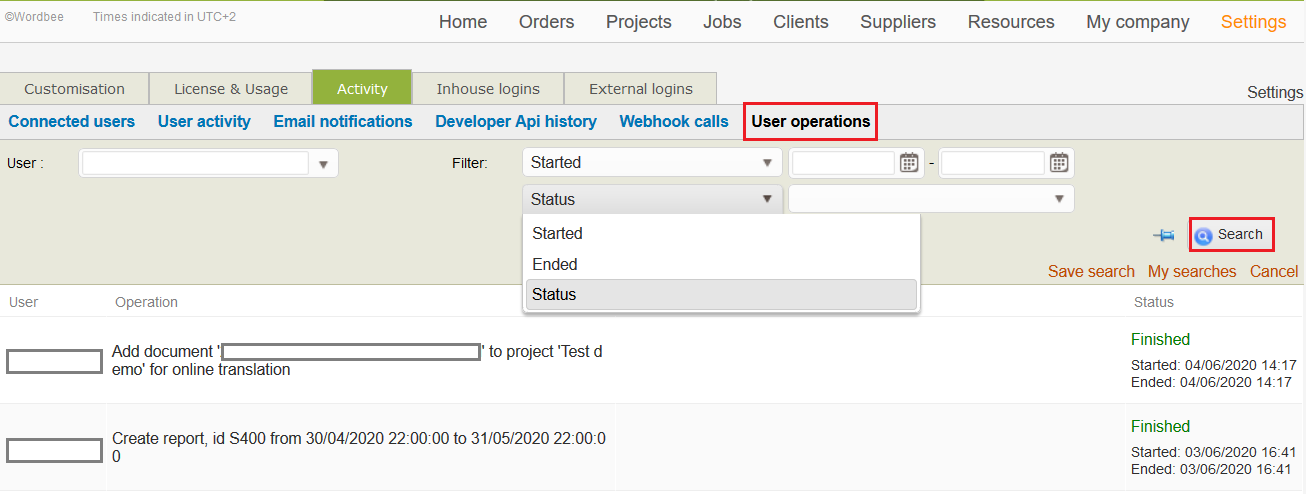Select Started option in the dropdown list
The width and height of the screenshot is (1306, 494).
click(x=557, y=233)
